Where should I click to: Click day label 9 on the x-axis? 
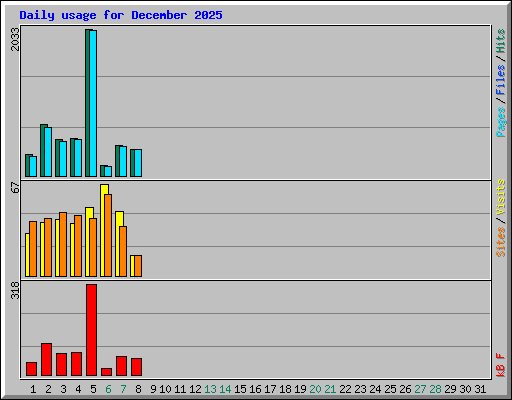[153, 389]
